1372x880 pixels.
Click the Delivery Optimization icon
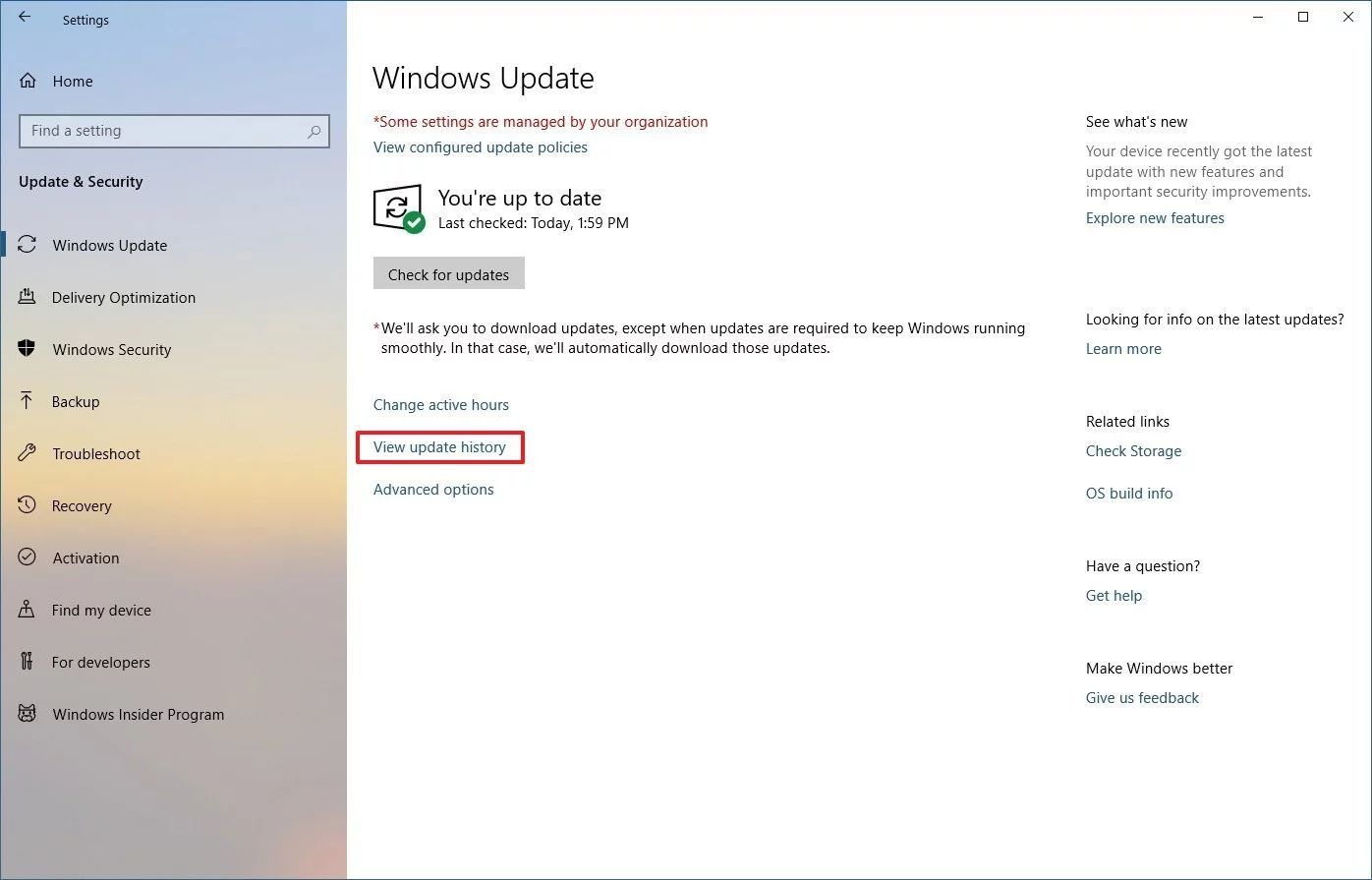coord(28,297)
